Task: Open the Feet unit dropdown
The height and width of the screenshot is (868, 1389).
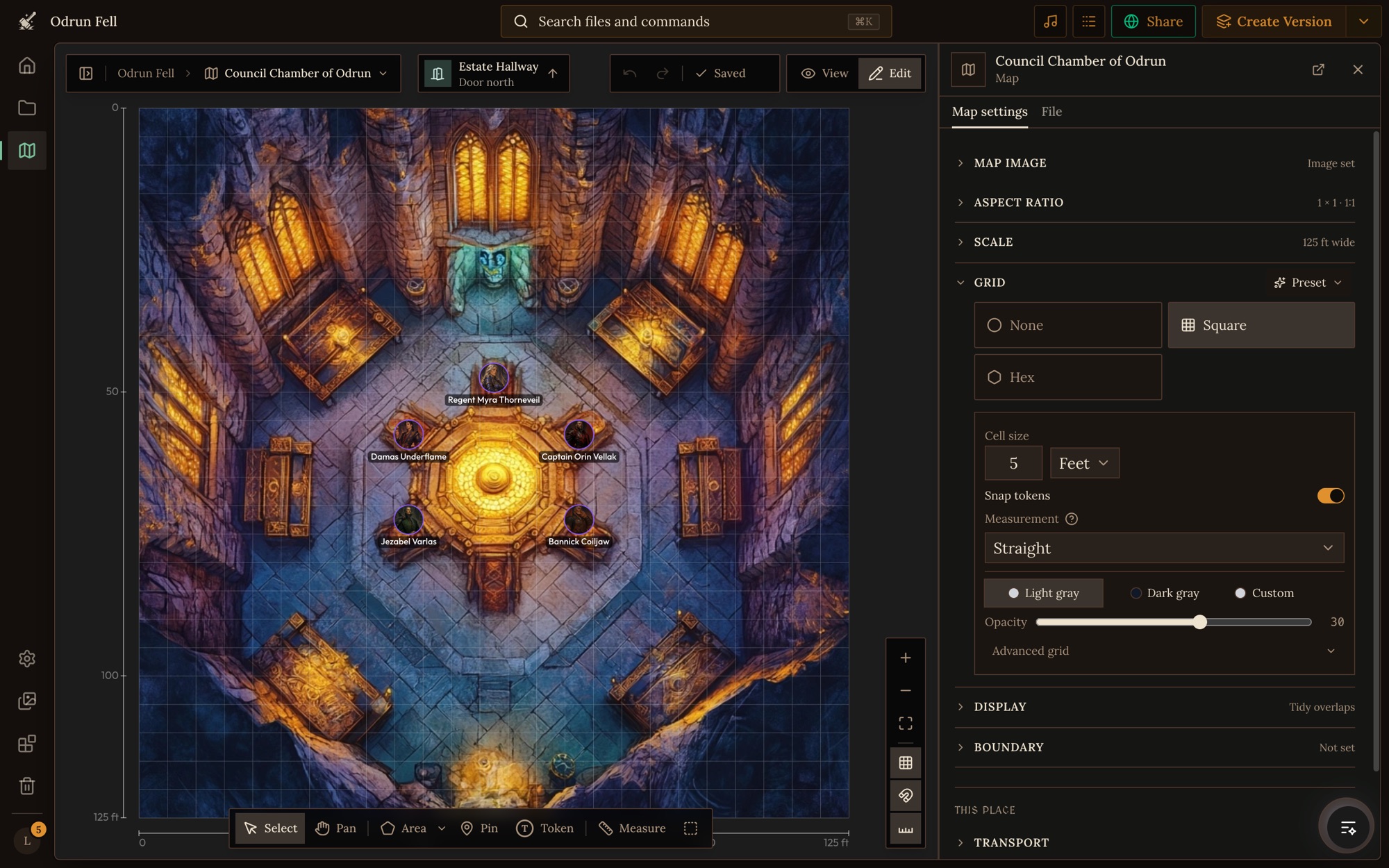Action: 1084,463
